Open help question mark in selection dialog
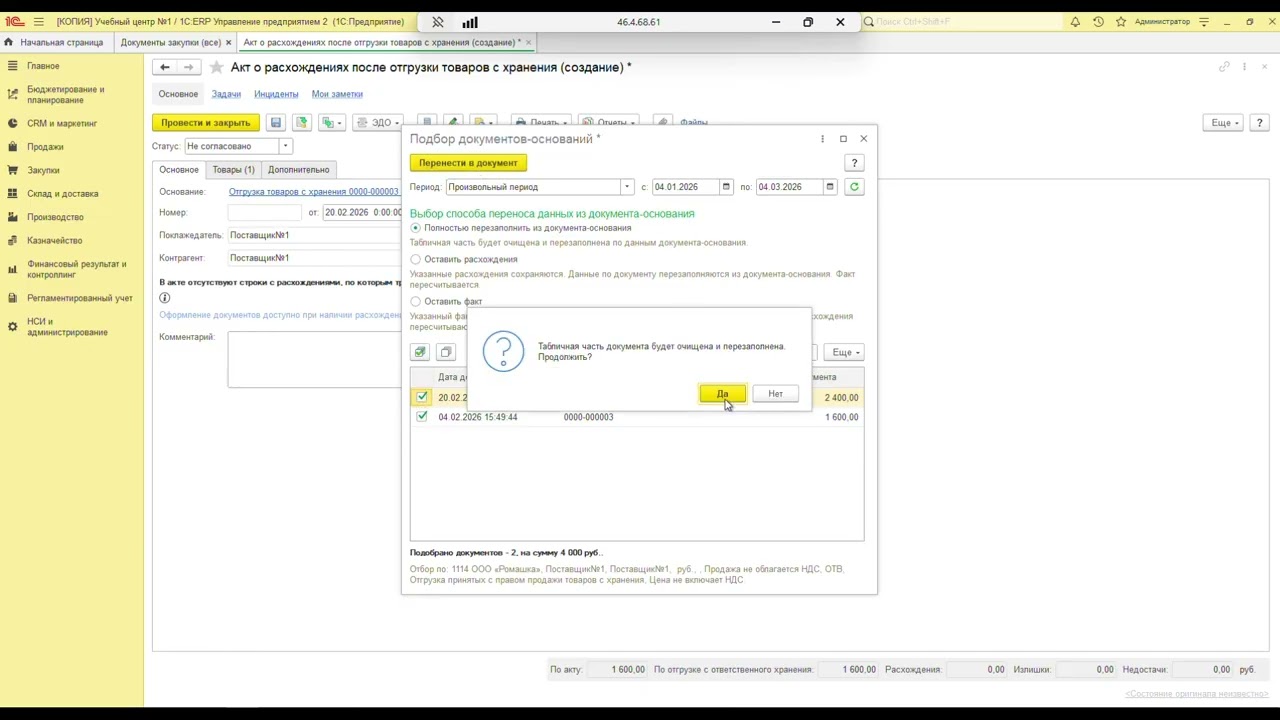The height and width of the screenshot is (720, 1280). (x=854, y=163)
